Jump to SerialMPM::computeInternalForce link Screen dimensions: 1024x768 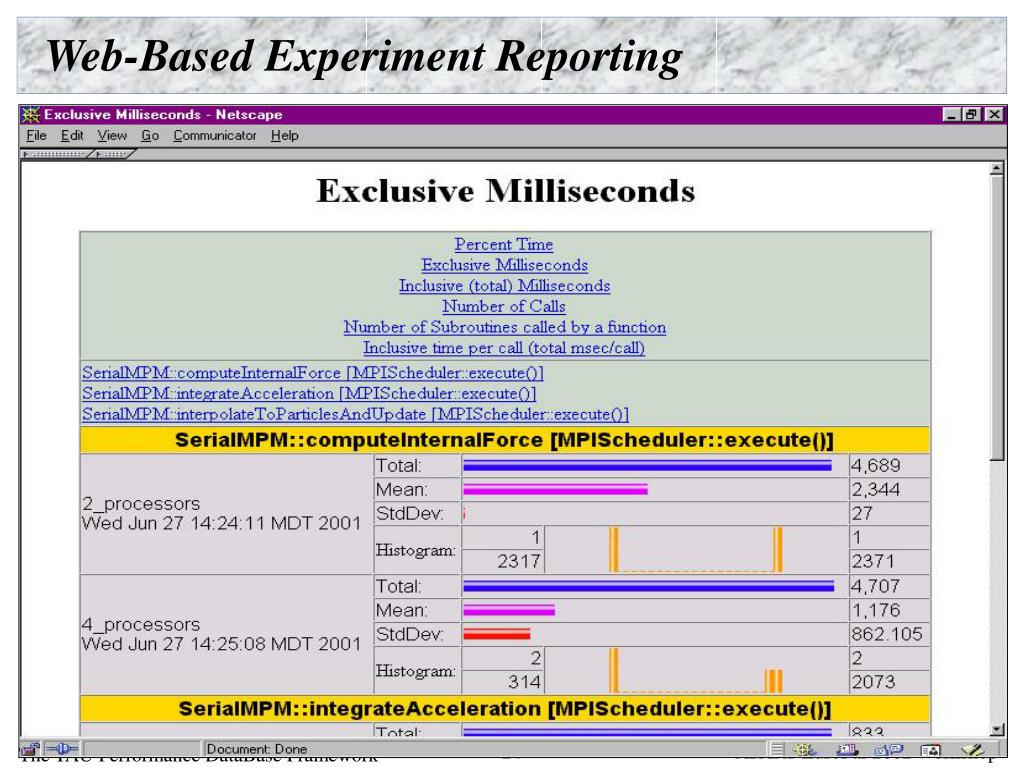313,373
